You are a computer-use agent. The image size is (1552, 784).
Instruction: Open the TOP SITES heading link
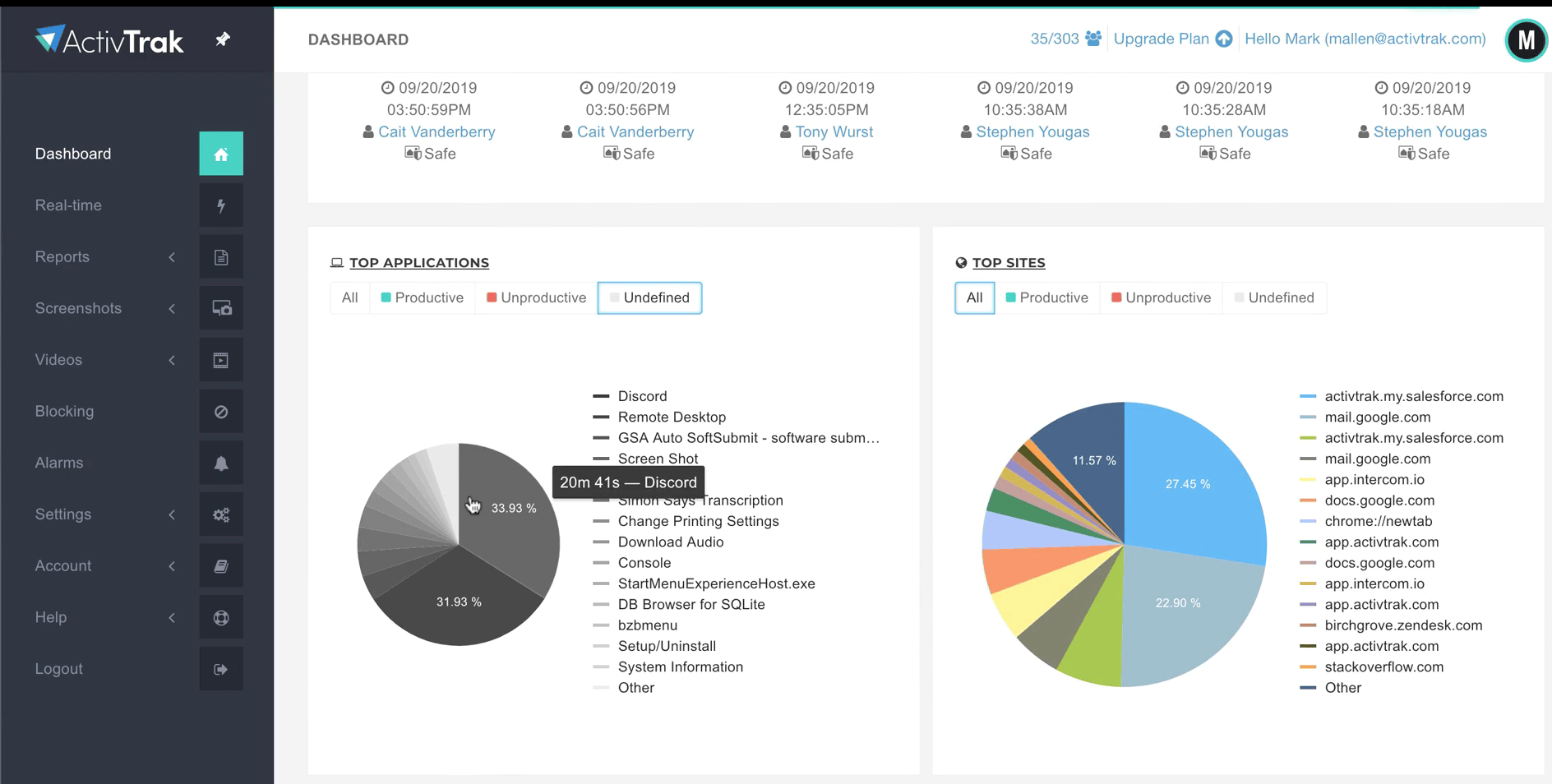coord(1009,263)
